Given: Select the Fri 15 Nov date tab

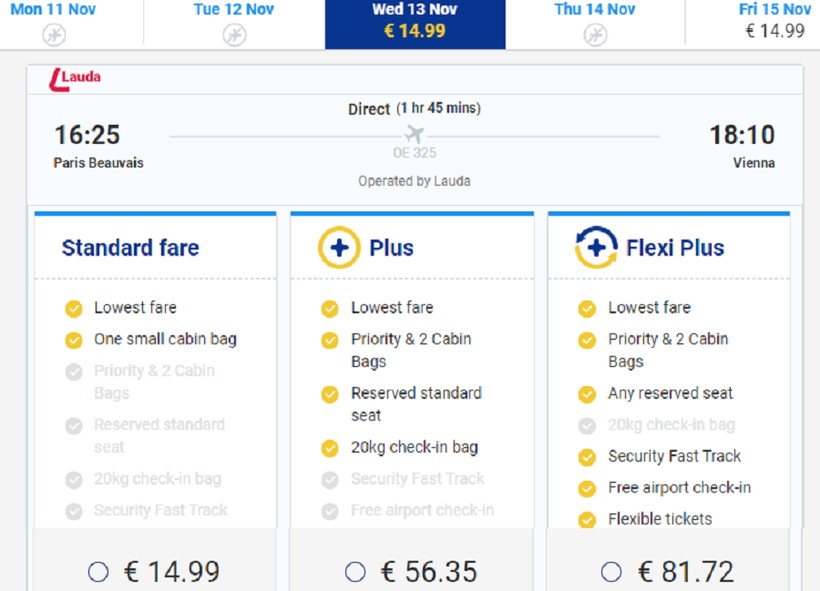Looking at the screenshot, I should pos(774,20).
